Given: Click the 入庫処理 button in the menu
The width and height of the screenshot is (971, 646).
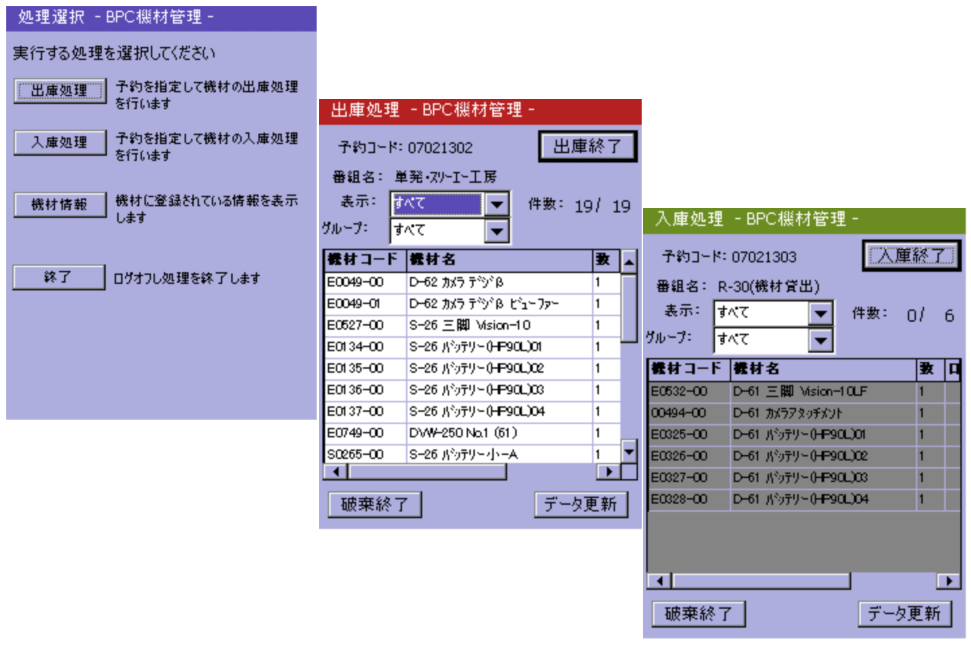Looking at the screenshot, I should tap(59, 142).
